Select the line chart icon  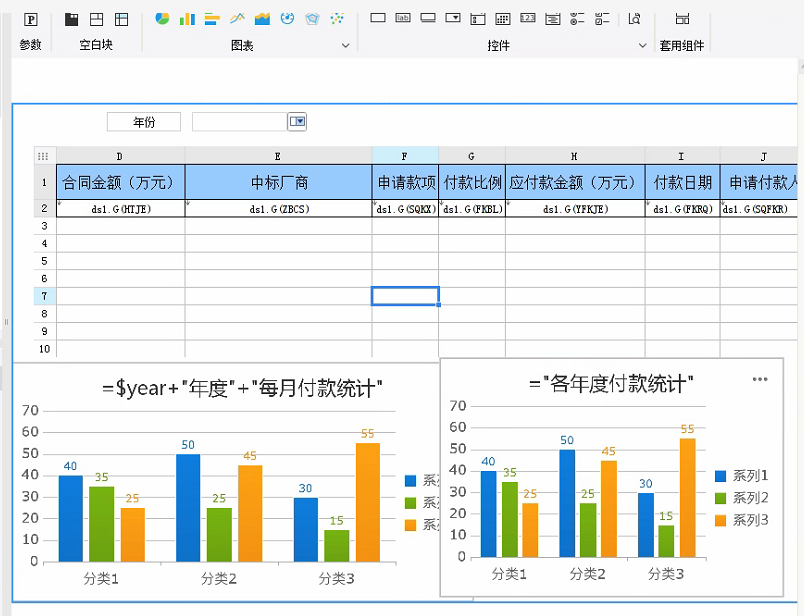pos(238,18)
